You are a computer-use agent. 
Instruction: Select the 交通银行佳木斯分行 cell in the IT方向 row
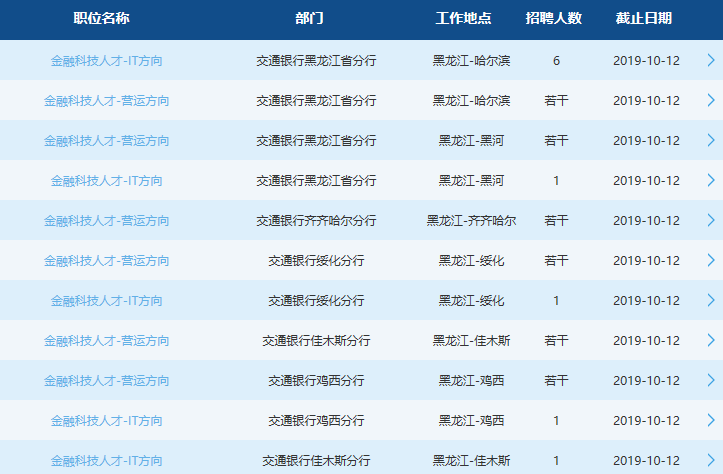pyautogui.click(x=316, y=461)
